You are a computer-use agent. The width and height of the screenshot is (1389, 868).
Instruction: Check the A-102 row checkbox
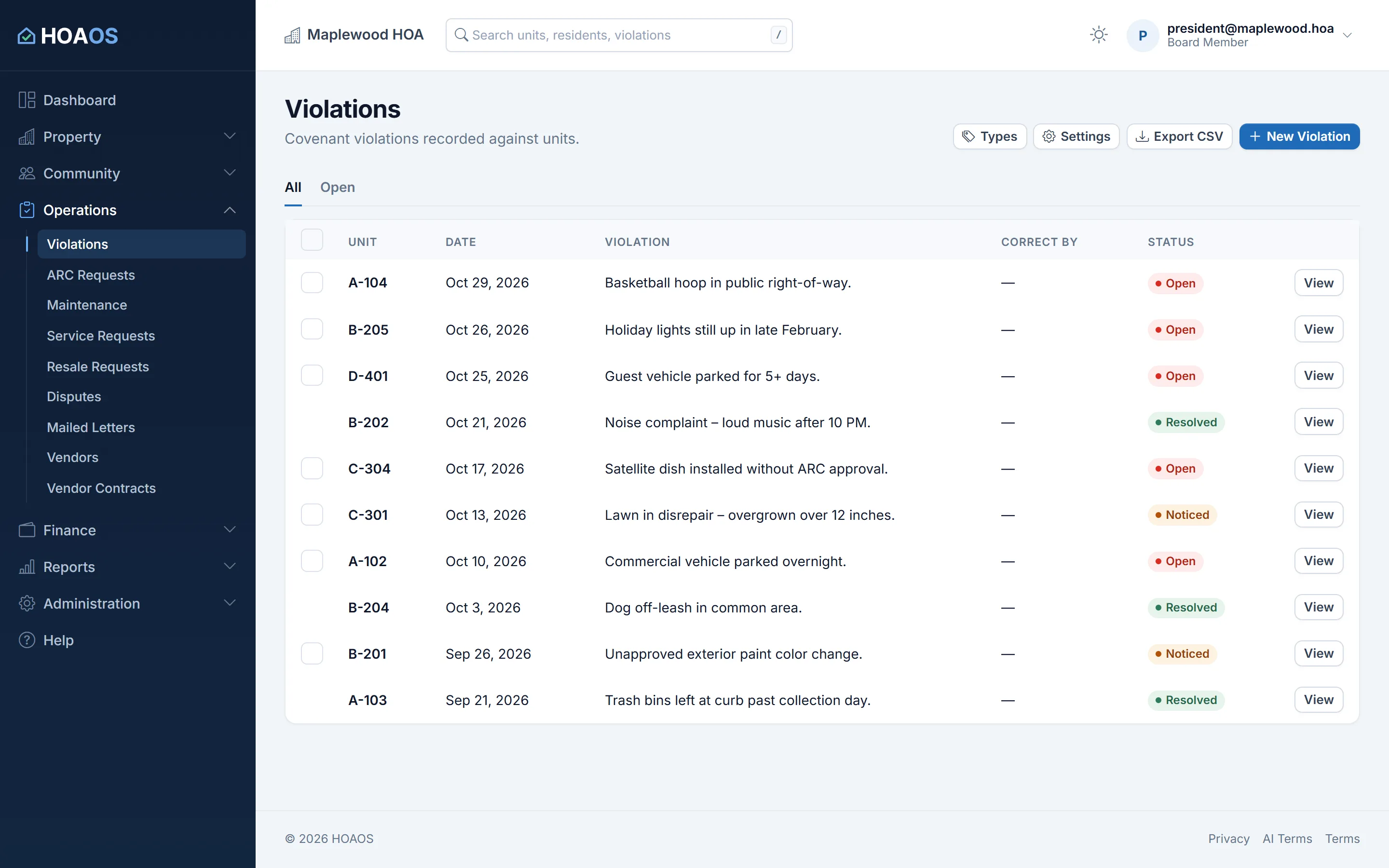point(312,561)
